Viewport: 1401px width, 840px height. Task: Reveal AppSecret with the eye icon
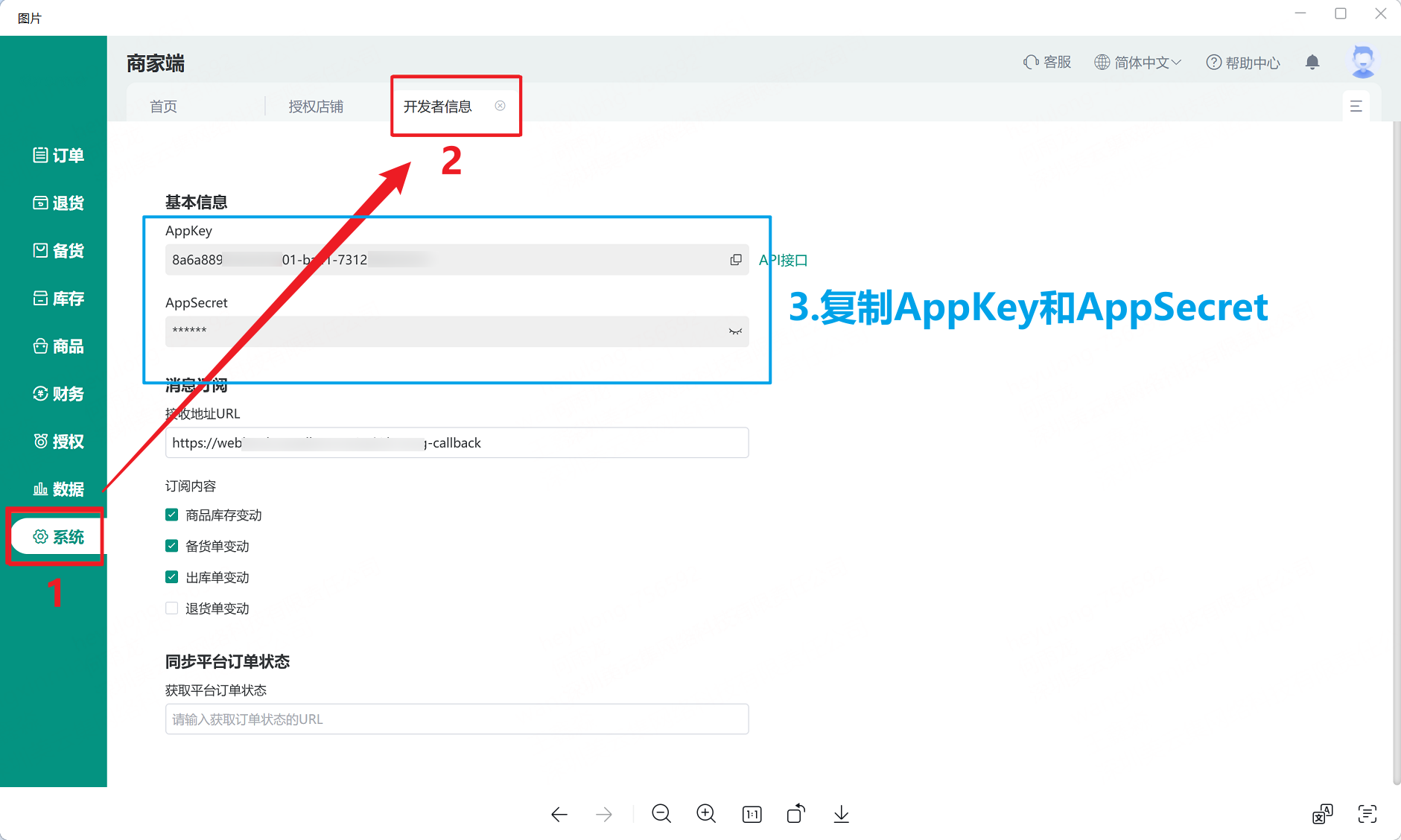(735, 331)
